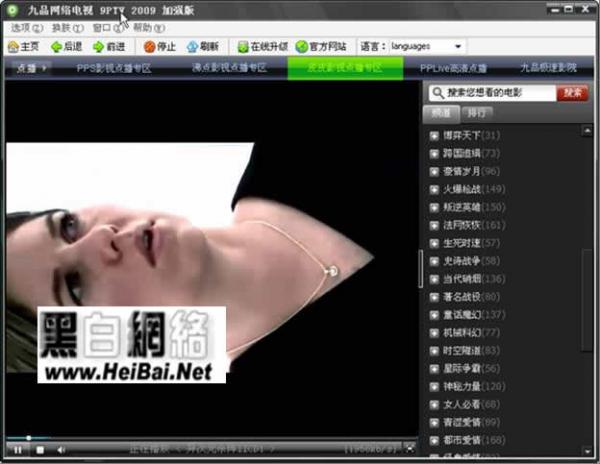Open the 帮助 help menu
This screenshot has width=600, height=464.
click(x=149, y=28)
